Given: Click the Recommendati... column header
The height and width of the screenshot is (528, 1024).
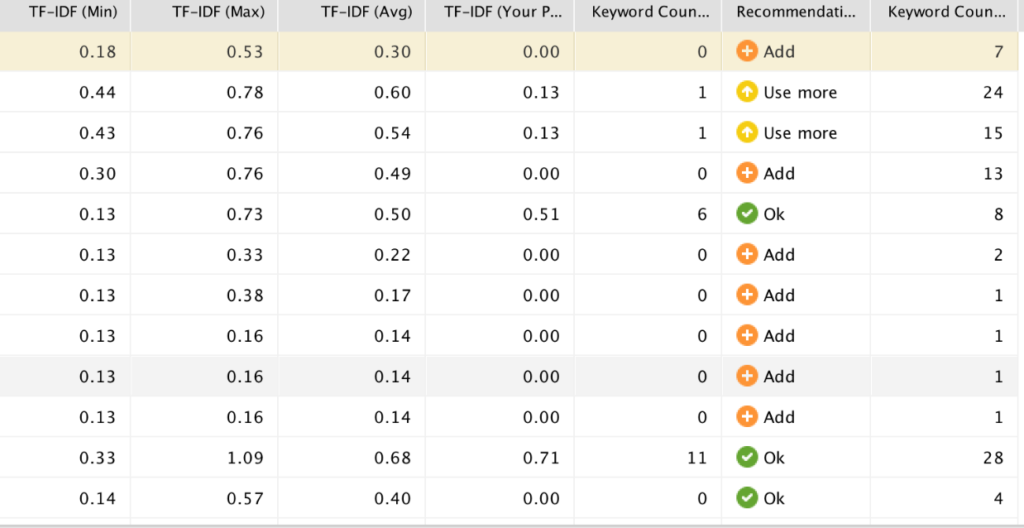Looking at the screenshot, I should (795, 12).
